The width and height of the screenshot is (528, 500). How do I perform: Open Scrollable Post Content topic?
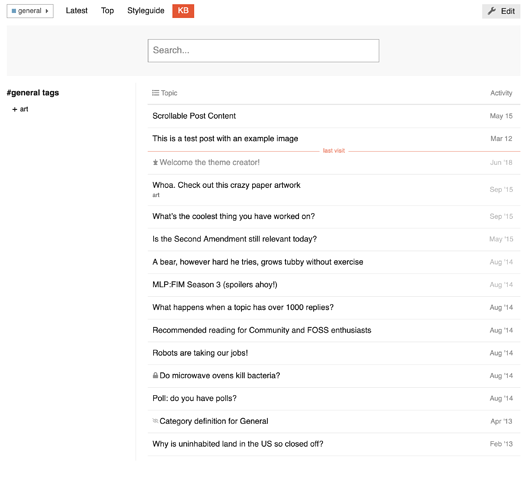194,116
